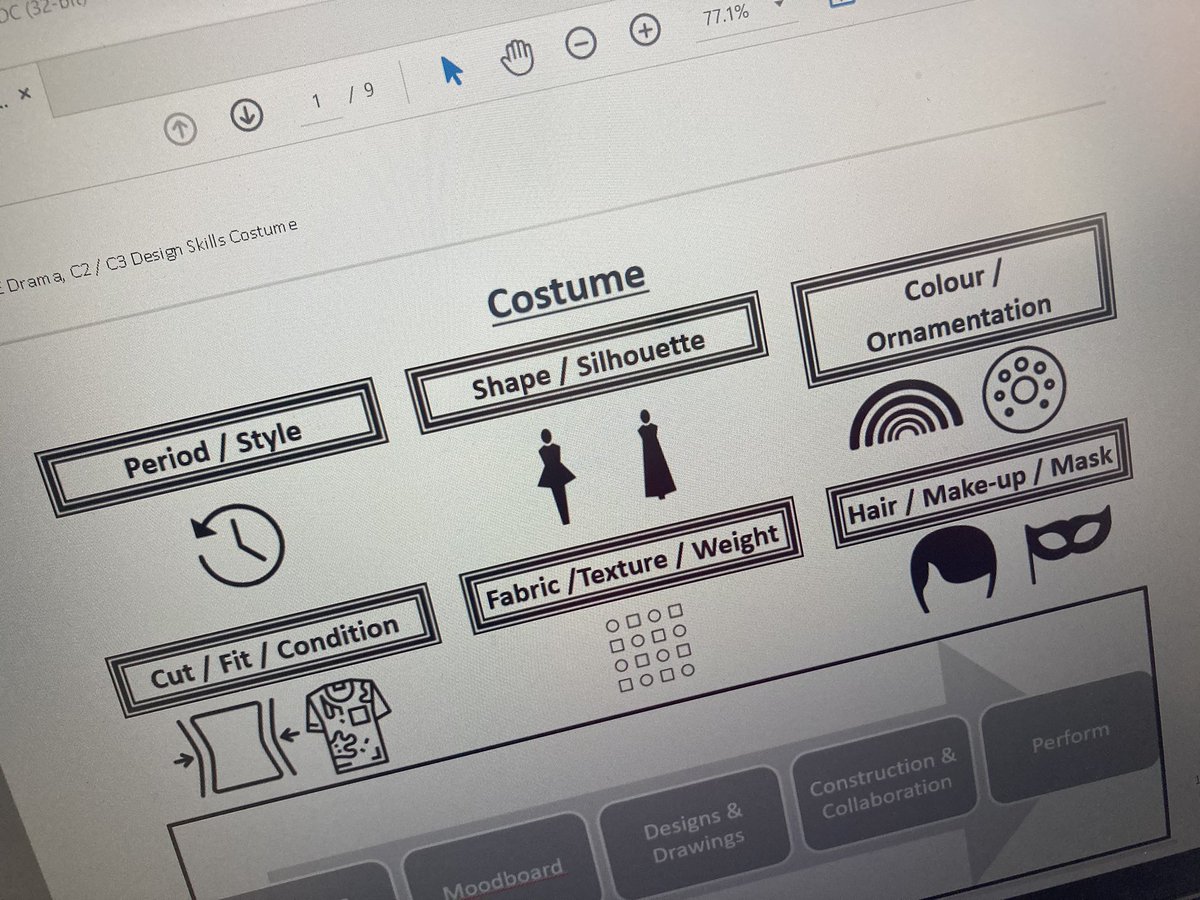The width and height of the screenshot is (1200, 900).
Task: Select the arrow selection tool
Action: 452,69
